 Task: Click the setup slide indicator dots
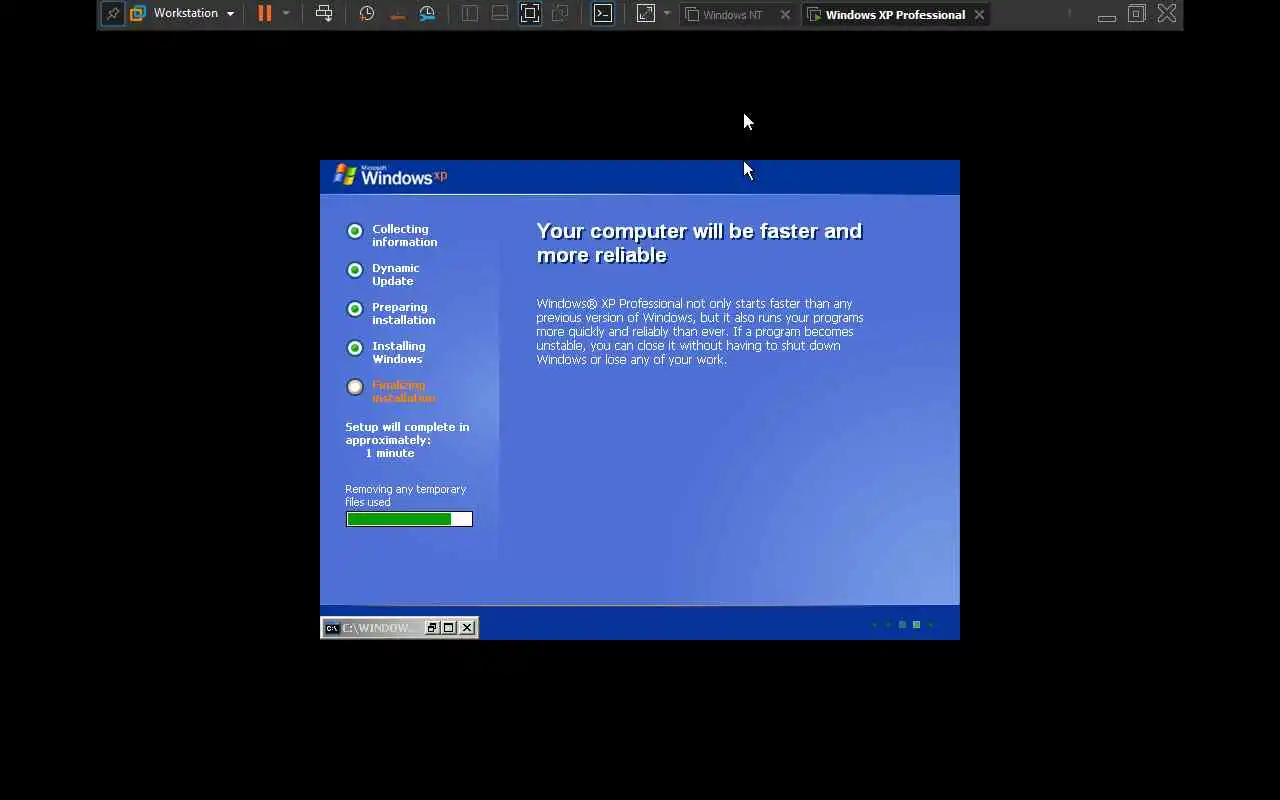pos(903,625)
